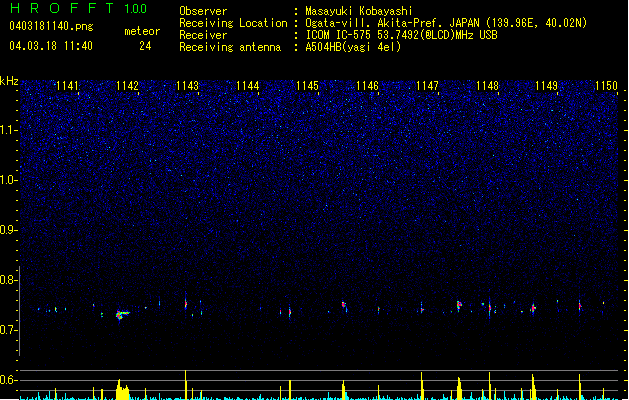The height and width of the screenshot is (400, 629).
Task: Click the 0.7 kHz frequency label
Action: 8,330
